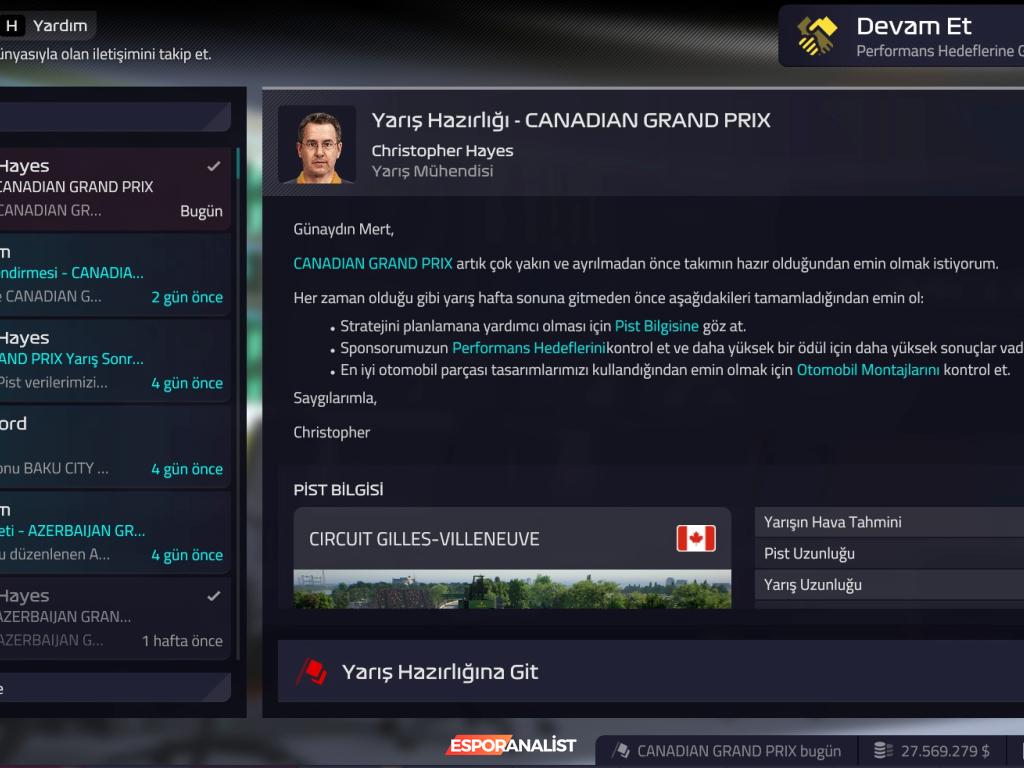
Task: Click the CANADIAN GRAND PRIX link in the message
Action: [x=372, y=264]
